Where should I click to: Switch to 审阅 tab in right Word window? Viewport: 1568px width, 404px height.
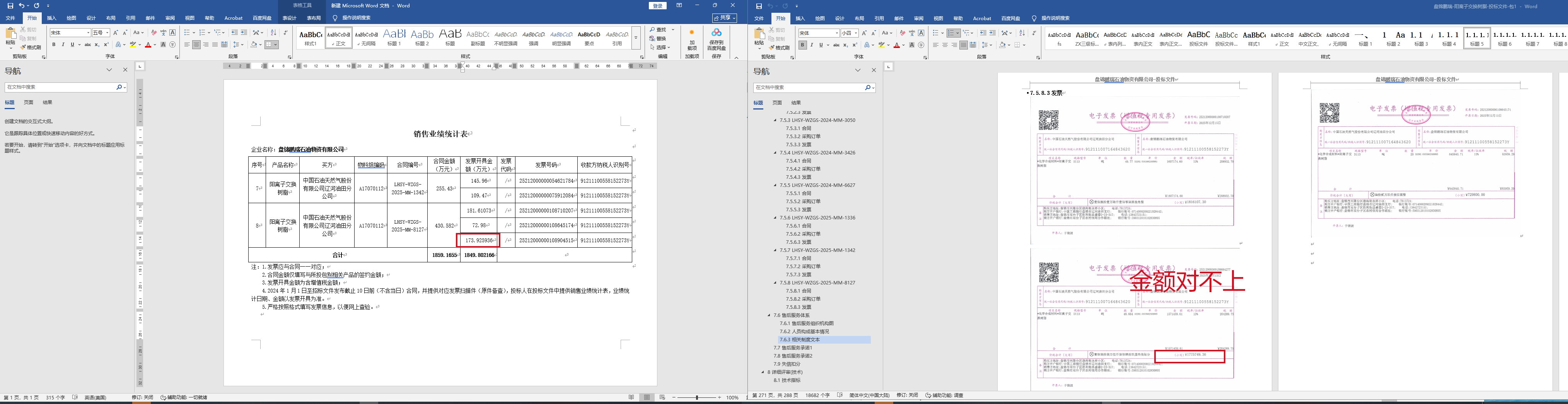click(918, 18)
